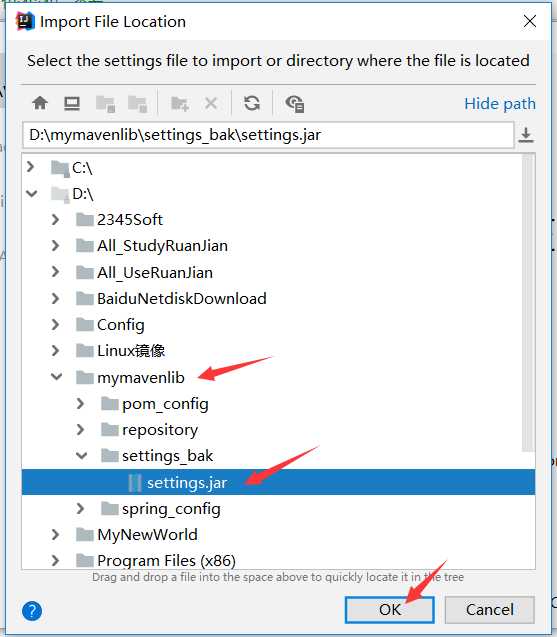Click the project directory toolbar icon
The height and width of the screenshot is (637, 557).
[105, 104]
